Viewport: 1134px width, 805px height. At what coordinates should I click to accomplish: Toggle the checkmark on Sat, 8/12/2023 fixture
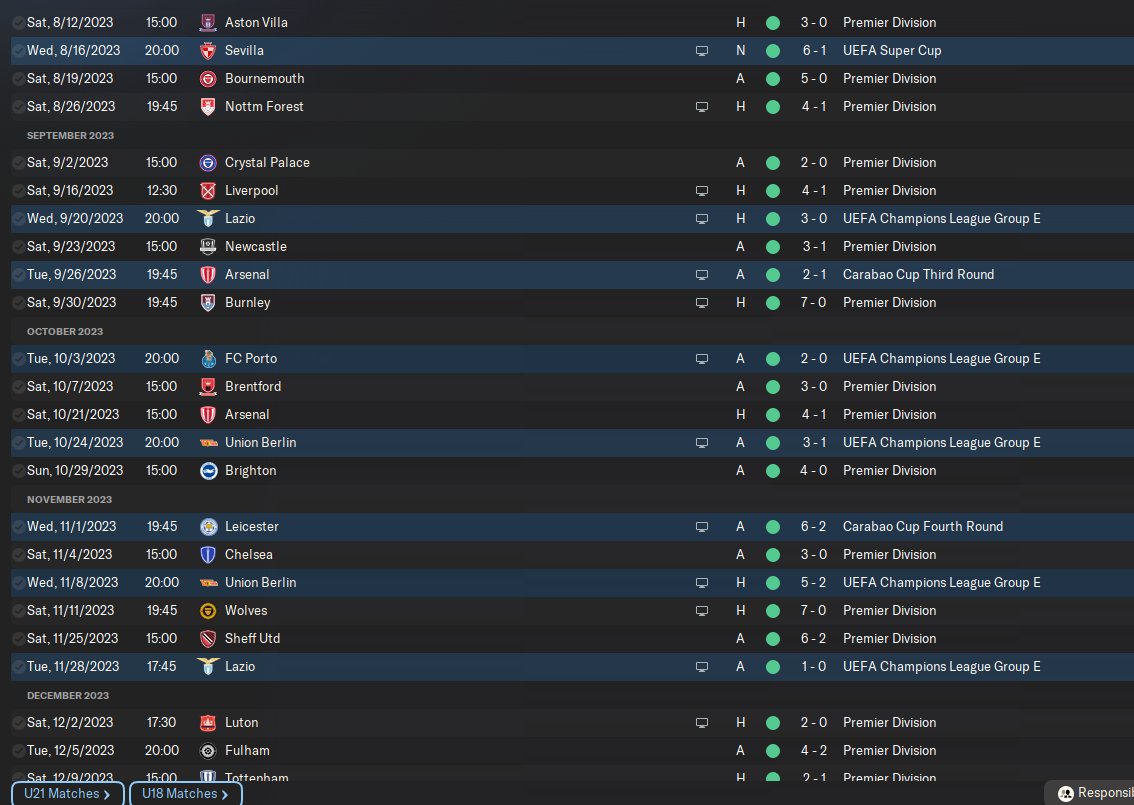(18, 23)
